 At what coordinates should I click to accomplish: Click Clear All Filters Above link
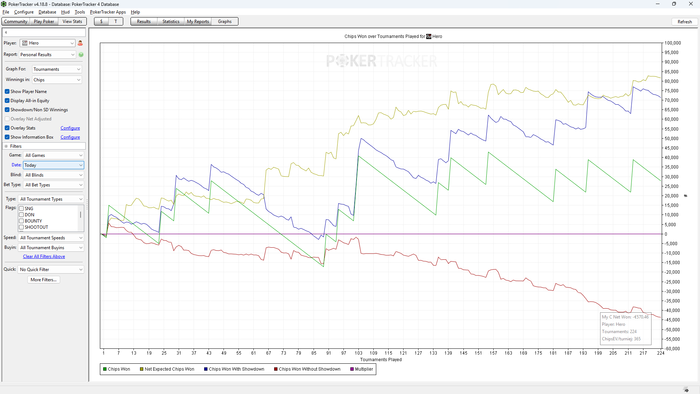click(x=44, y=257)
